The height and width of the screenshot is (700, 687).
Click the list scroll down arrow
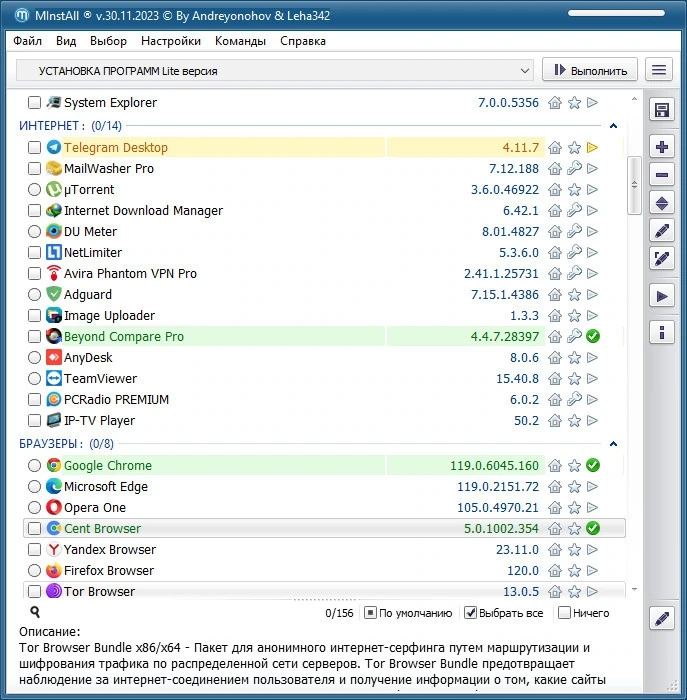coord(634,590)
